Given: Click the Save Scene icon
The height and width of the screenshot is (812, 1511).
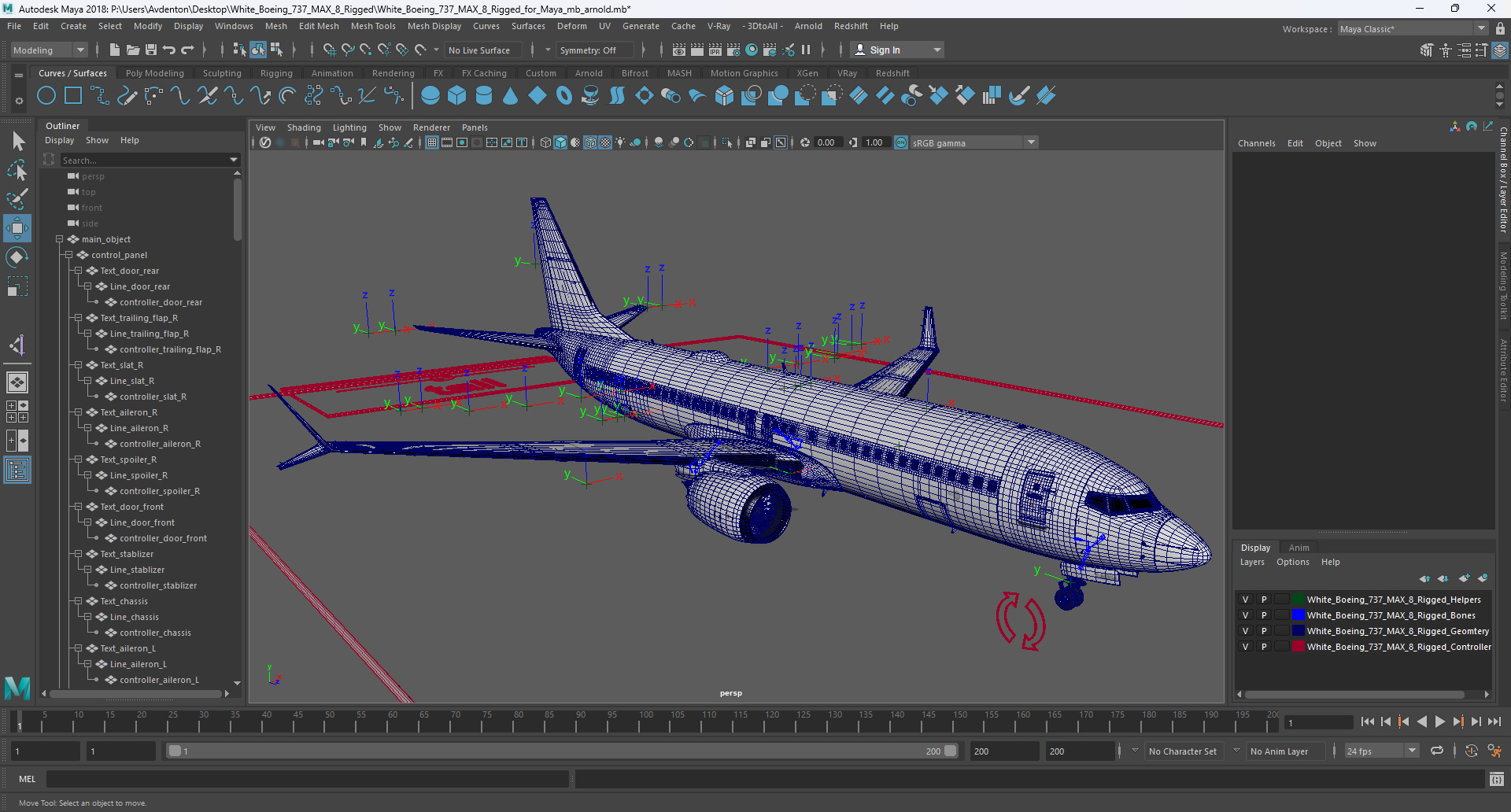Looking at the screenshot, I should tap(151, 50).
